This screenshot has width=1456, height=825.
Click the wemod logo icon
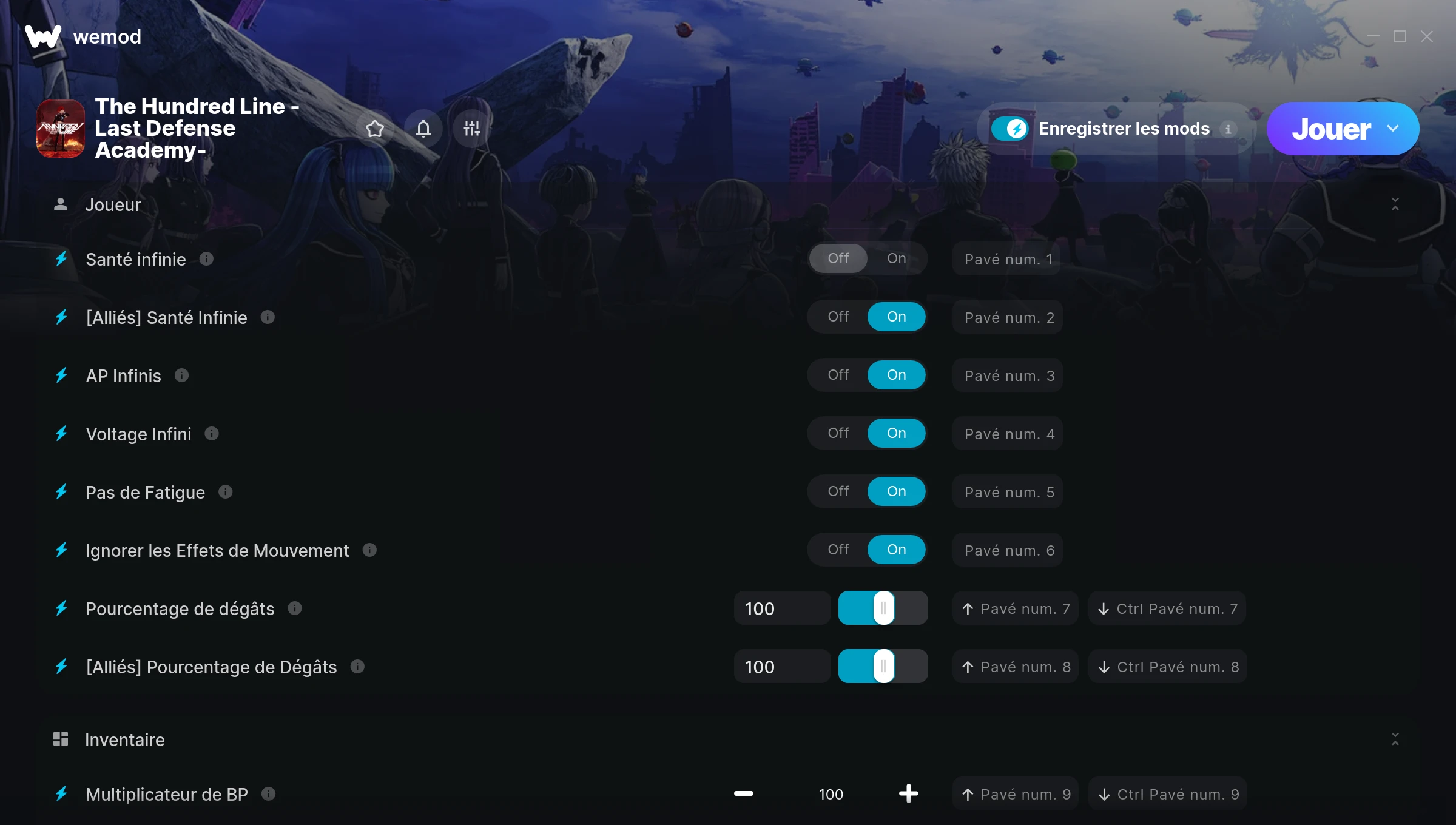[x=43, y=36]
